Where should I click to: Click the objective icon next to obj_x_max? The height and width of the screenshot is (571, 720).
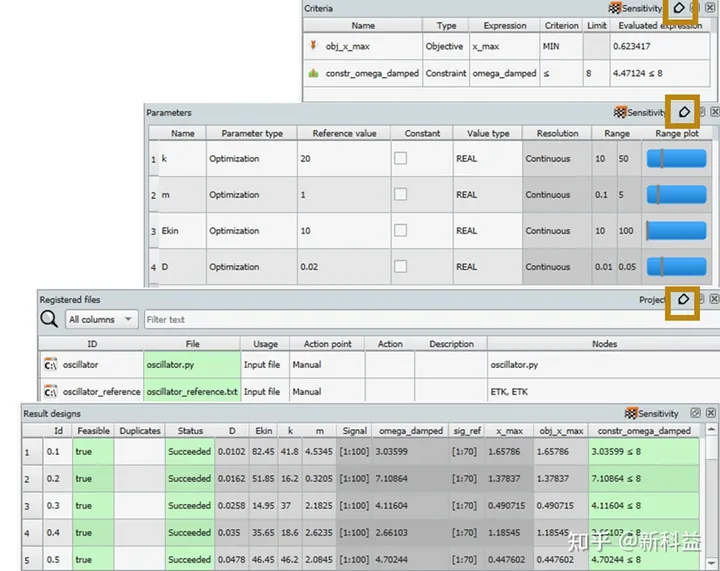click(x=313, y=45)
